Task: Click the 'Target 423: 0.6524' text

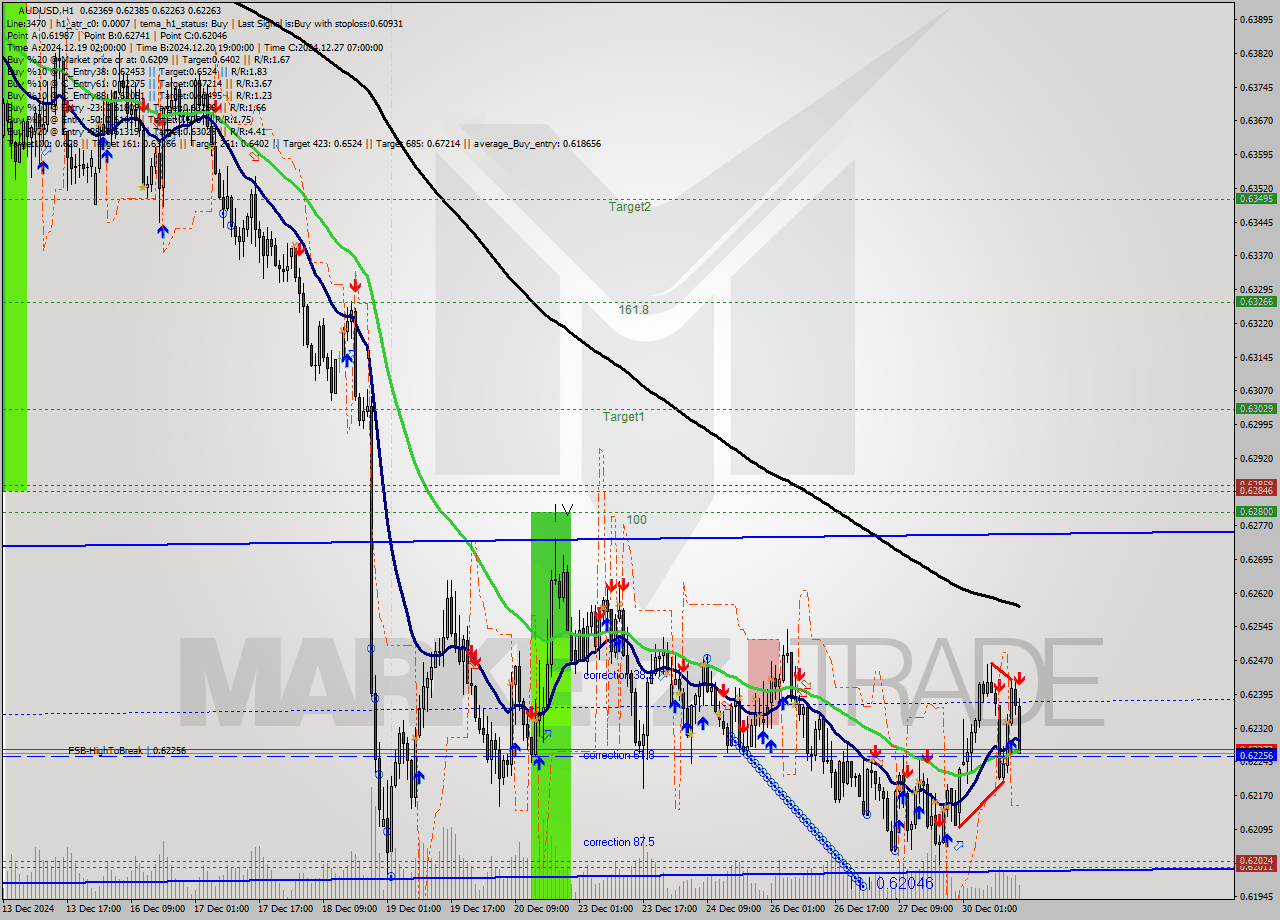Action: pos(322,144)
